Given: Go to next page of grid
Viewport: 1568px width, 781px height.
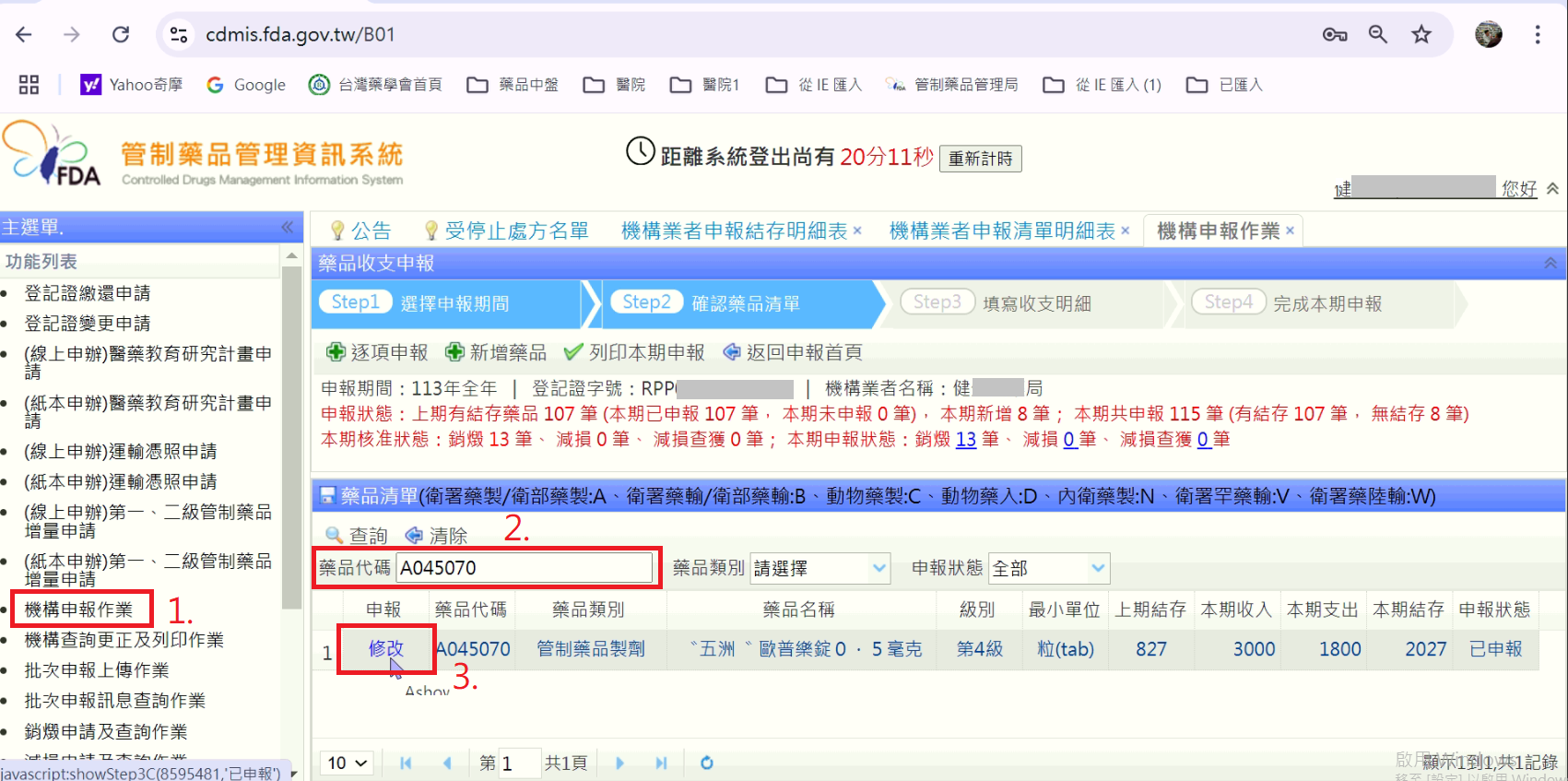Looking at the screenshot, I should coord(619,763).
